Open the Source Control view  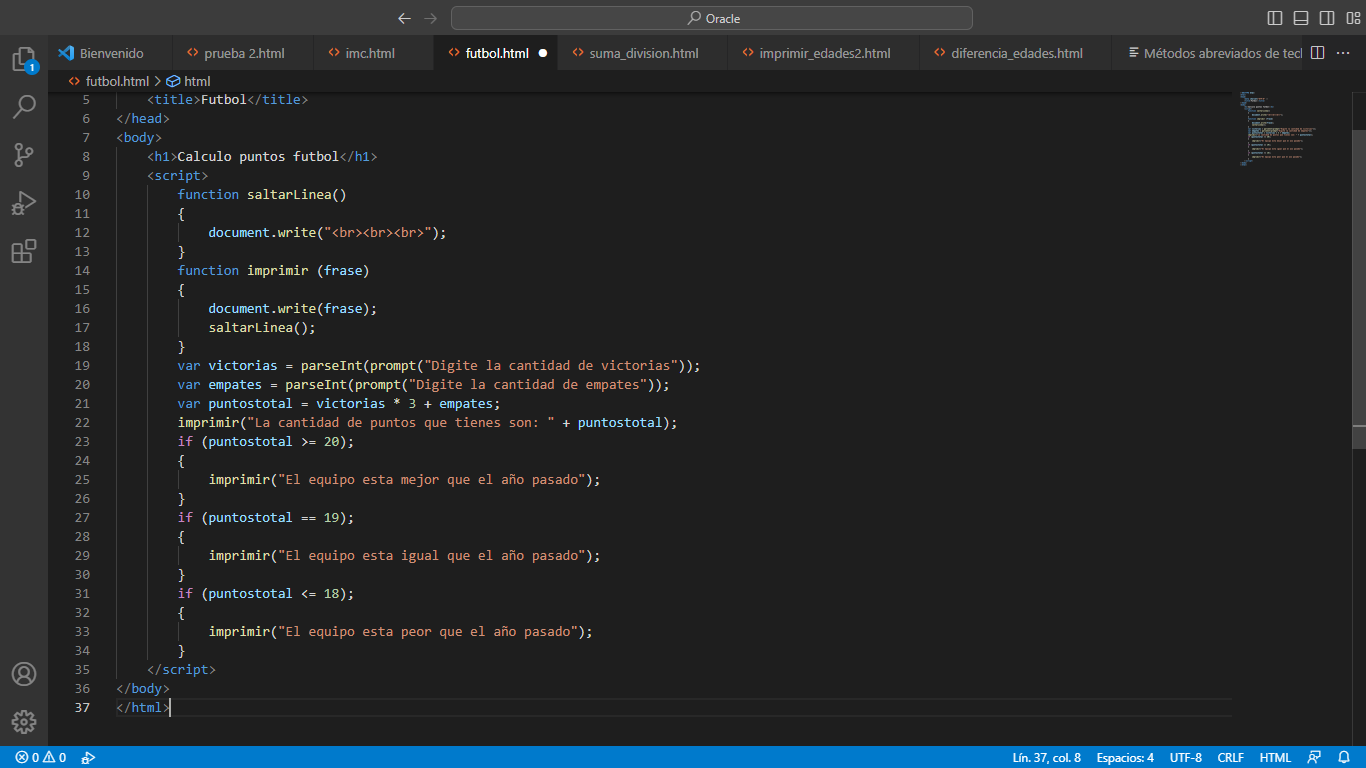pyautogui.click(x=24, y=154)
